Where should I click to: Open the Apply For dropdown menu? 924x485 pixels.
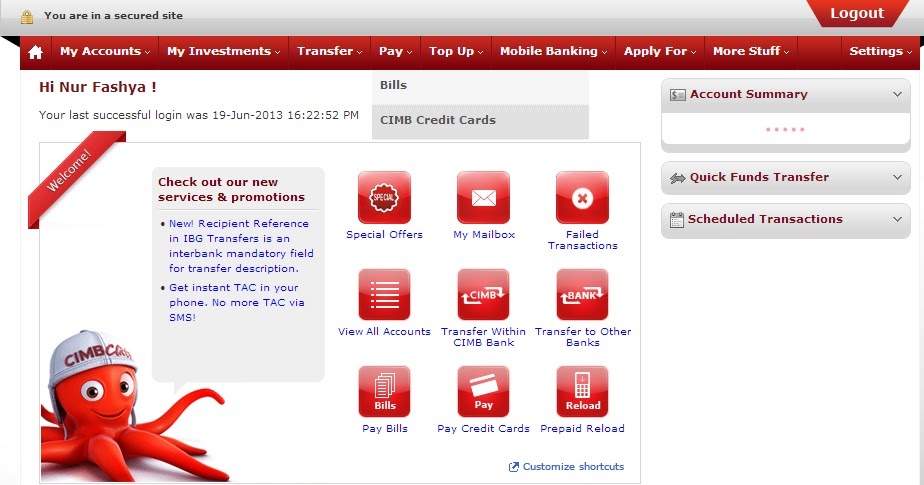pyautogui.click(x=660, y=51)
